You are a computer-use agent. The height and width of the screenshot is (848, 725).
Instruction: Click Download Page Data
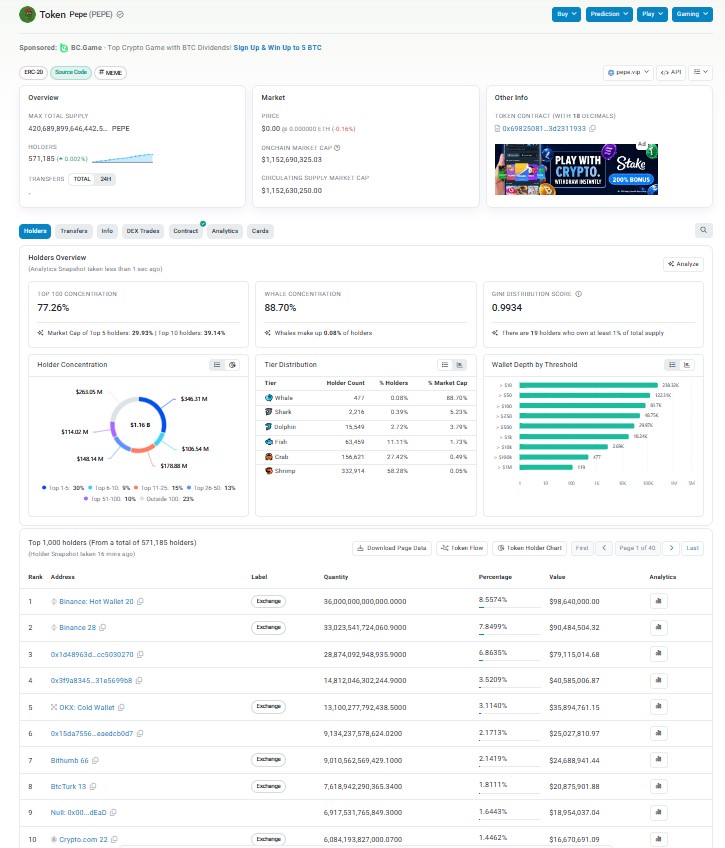point(392,548)
